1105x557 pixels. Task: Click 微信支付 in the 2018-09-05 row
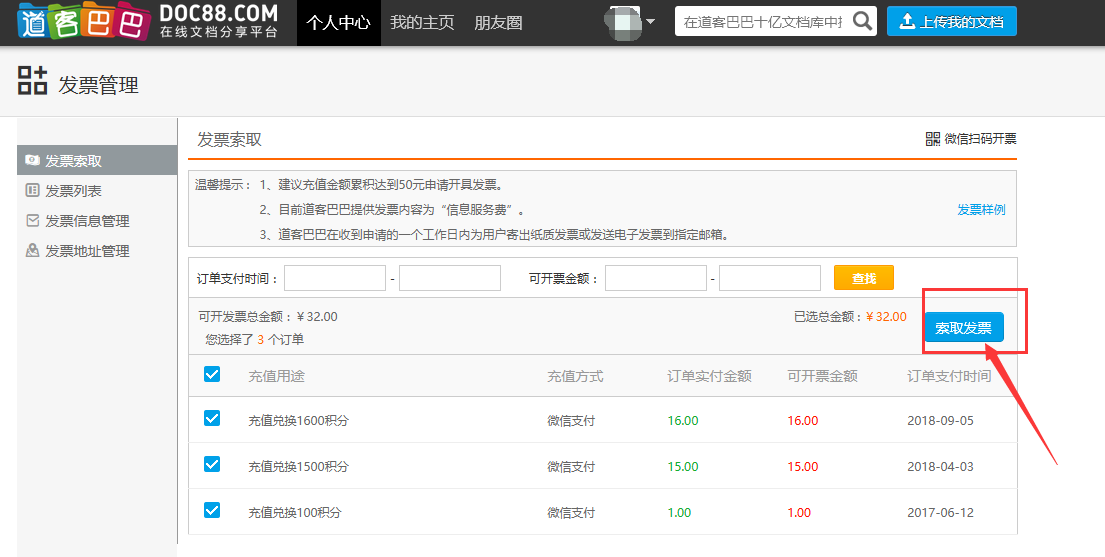pyautogui.click(x=571, y=421)
